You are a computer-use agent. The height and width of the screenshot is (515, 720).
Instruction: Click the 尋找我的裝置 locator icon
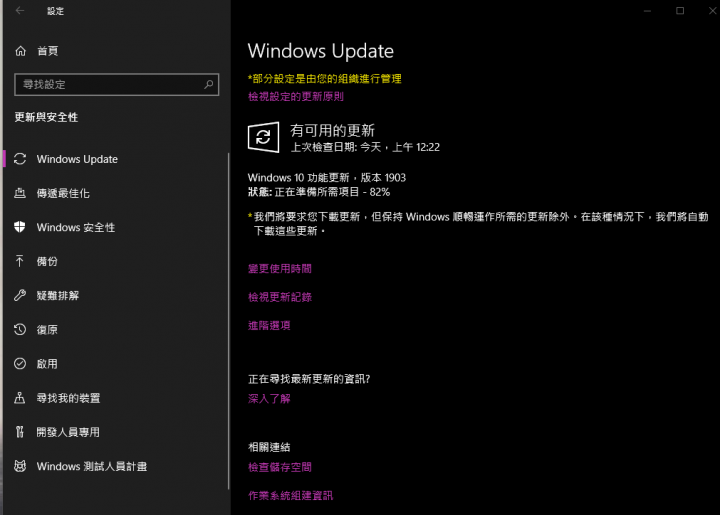20,397
